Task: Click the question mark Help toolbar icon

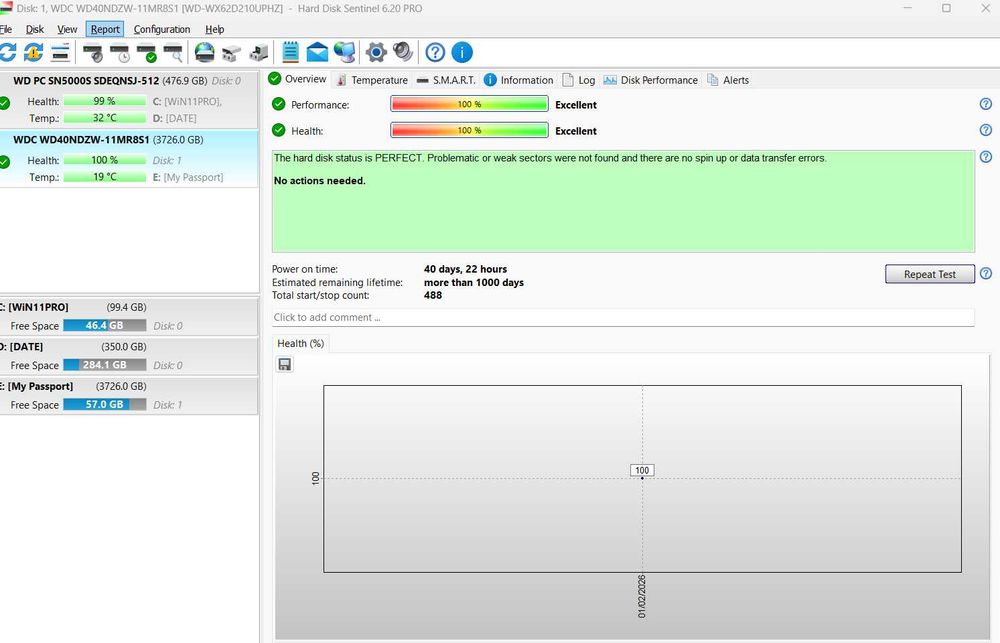Action: (x=435, y=52)
